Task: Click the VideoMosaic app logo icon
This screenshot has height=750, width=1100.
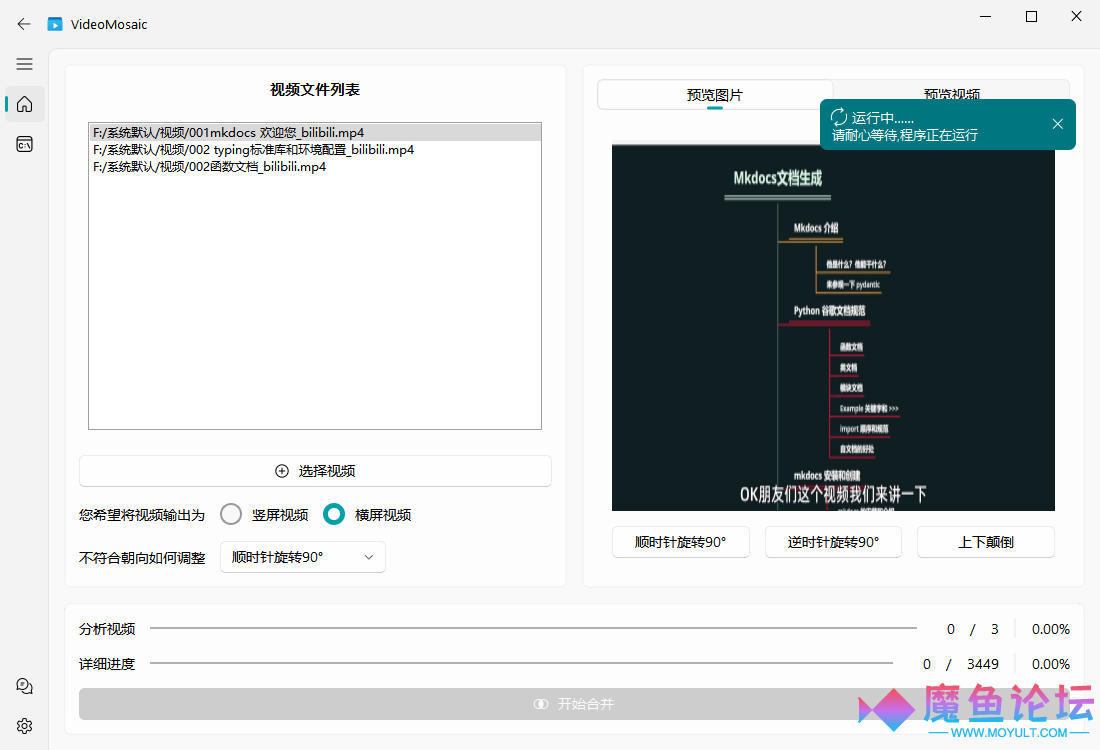Action: (55, 25)
